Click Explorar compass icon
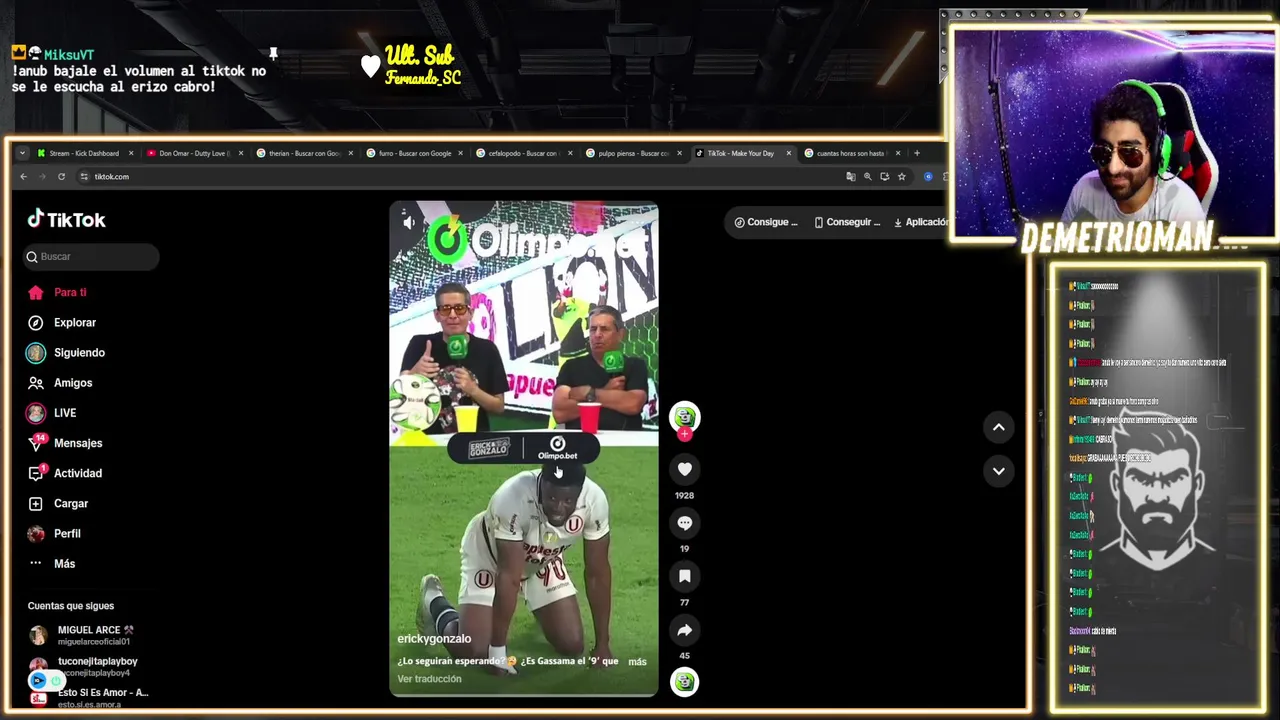 pyautogui.click(x=36, y=322)
